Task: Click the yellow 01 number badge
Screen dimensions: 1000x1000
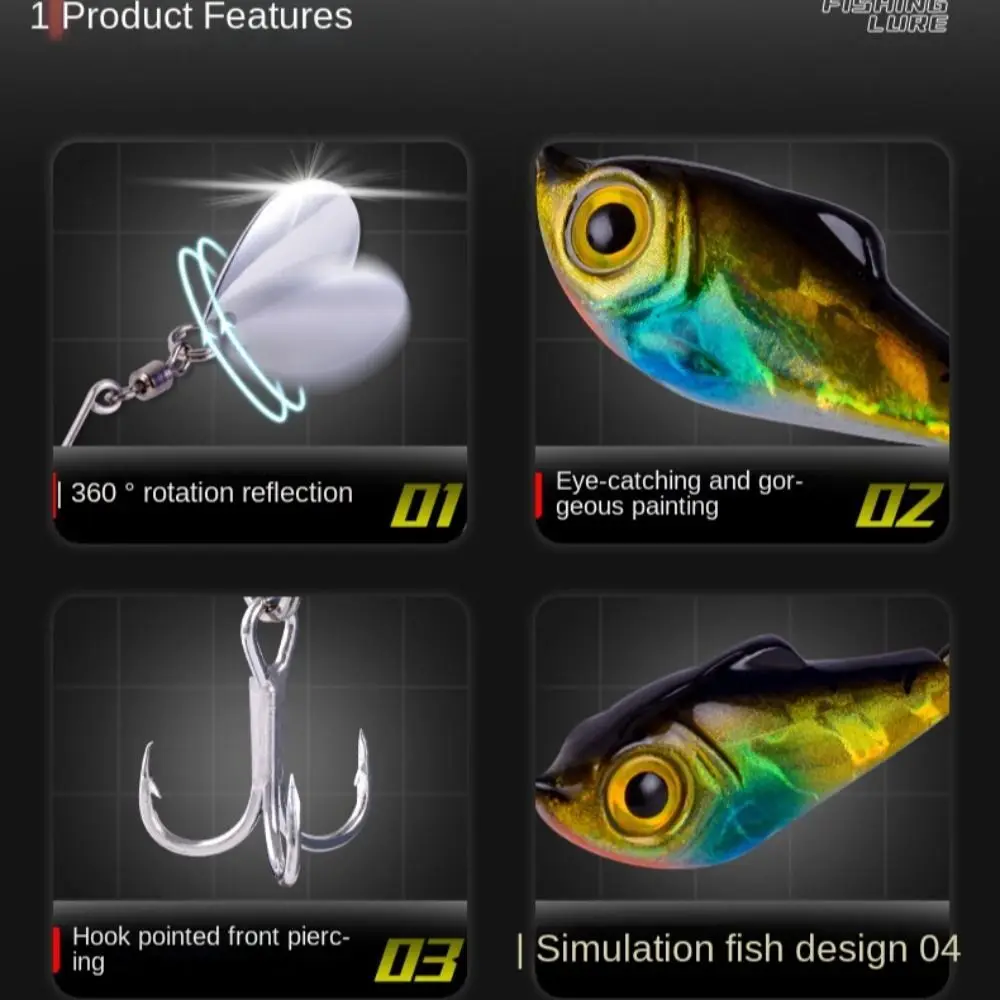Action: click(426, 505)
